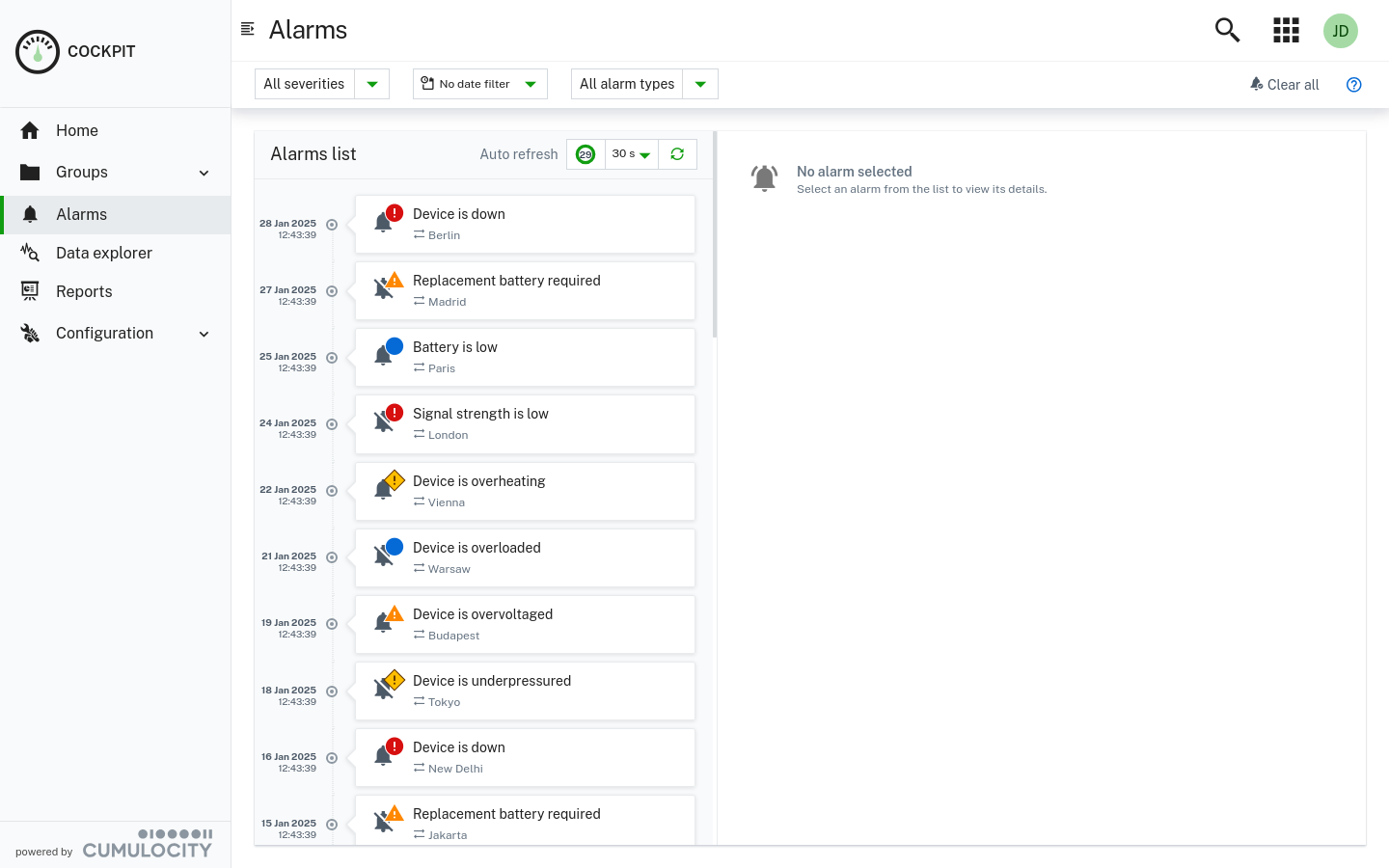Click the timeline marker next to 28 Jan 2025
Screen dimensions: 1389x868
(331, 225)
